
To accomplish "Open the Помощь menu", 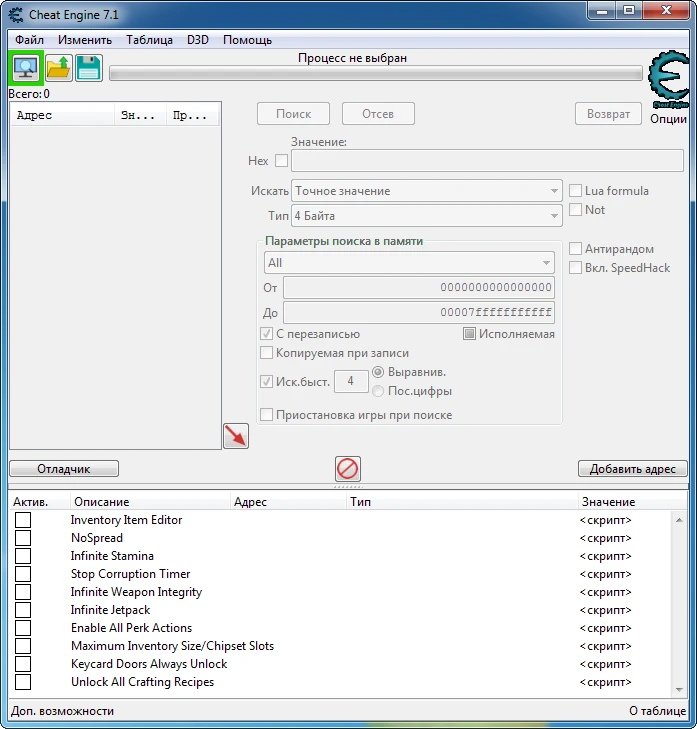I will point(247,40).
